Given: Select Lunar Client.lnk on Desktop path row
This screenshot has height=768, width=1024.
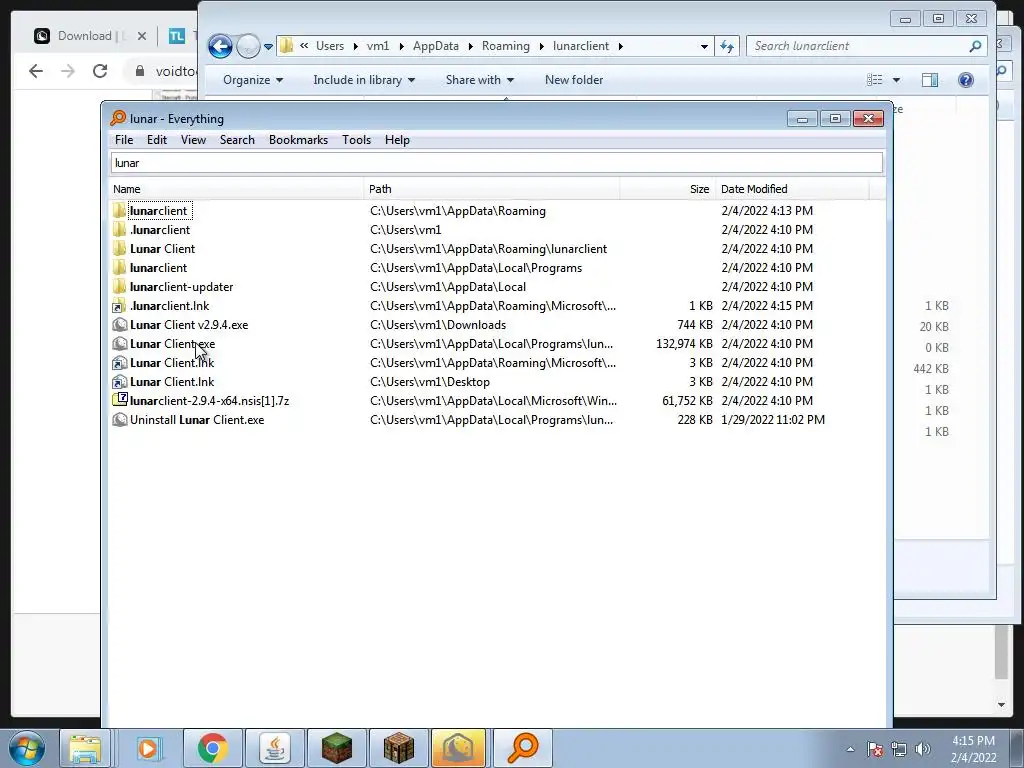Looking at the screenshot, I should [x=496, y=382].
